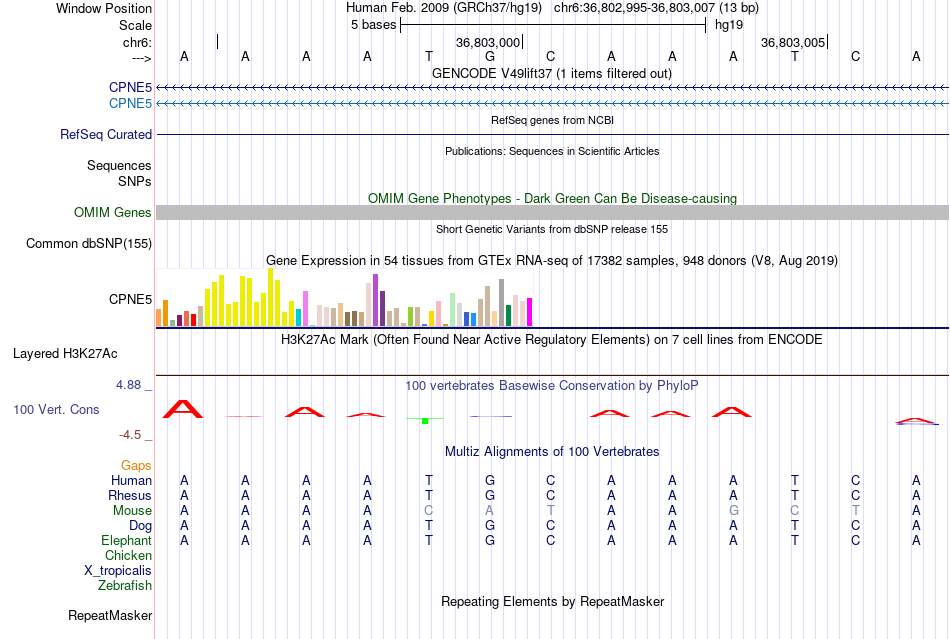This screenshot has height=639, width=950.
Task: Click the Gaps label in Multiz track
Action: coord(136,465)
